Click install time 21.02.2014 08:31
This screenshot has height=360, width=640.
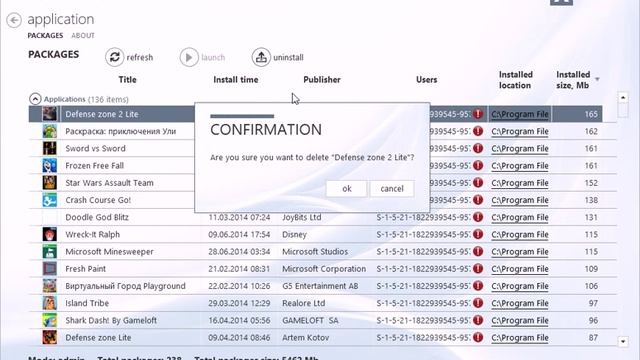click(x=239, y=269)
